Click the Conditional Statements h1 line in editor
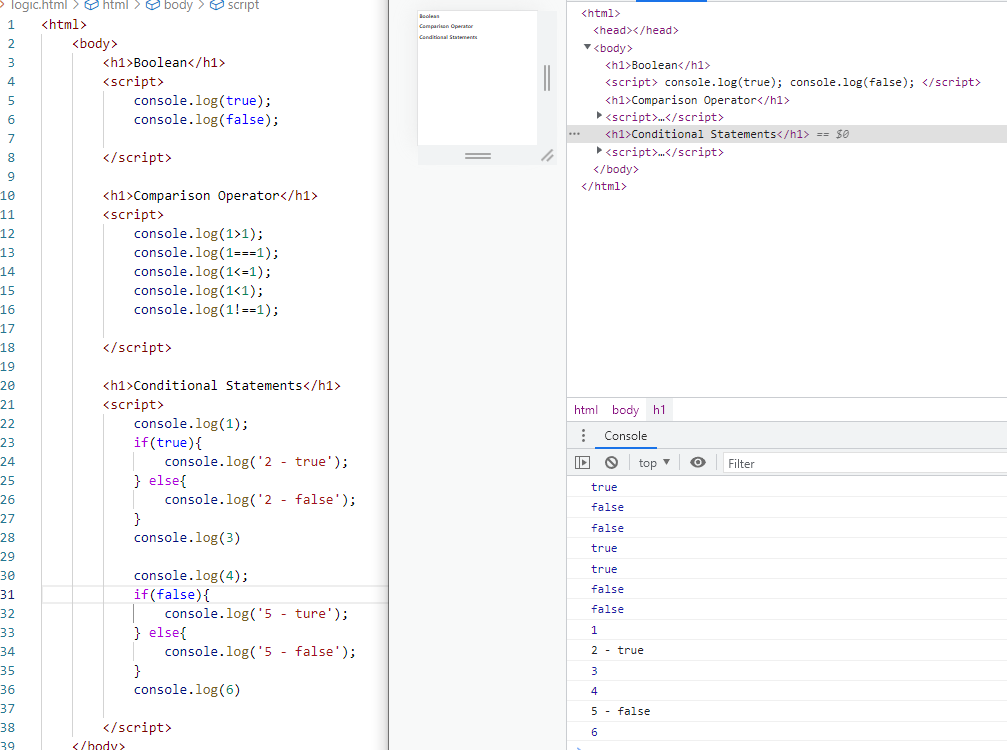This screenshot has height=750, width=1007. (x=222, y=385)
